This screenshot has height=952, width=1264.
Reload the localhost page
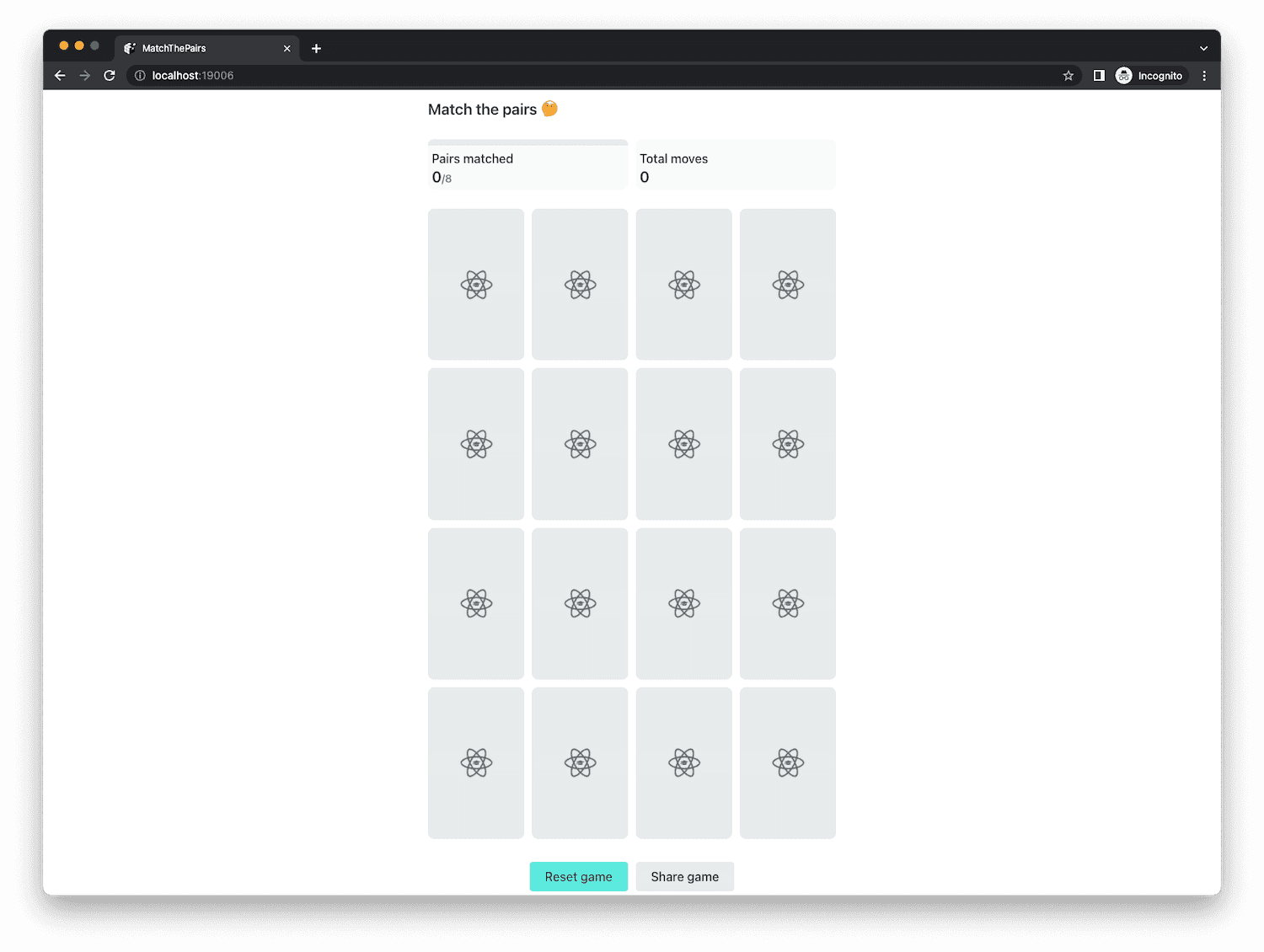click(110, 76)
